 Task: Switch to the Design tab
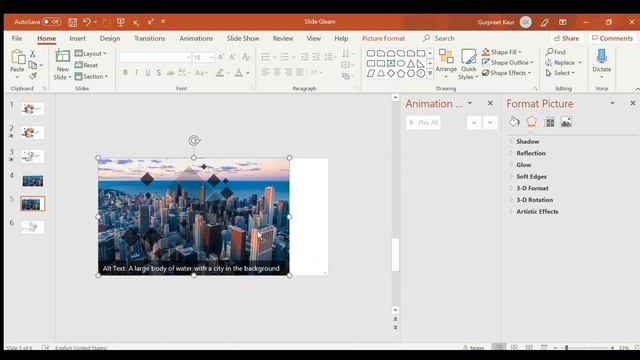tap(110, 38)
